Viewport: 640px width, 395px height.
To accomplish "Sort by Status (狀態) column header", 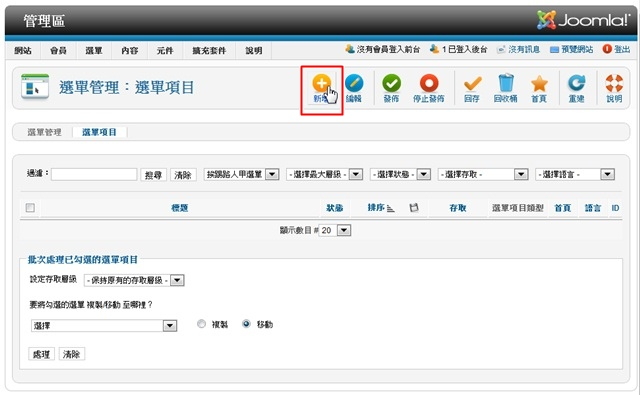I will coord(334,208).
